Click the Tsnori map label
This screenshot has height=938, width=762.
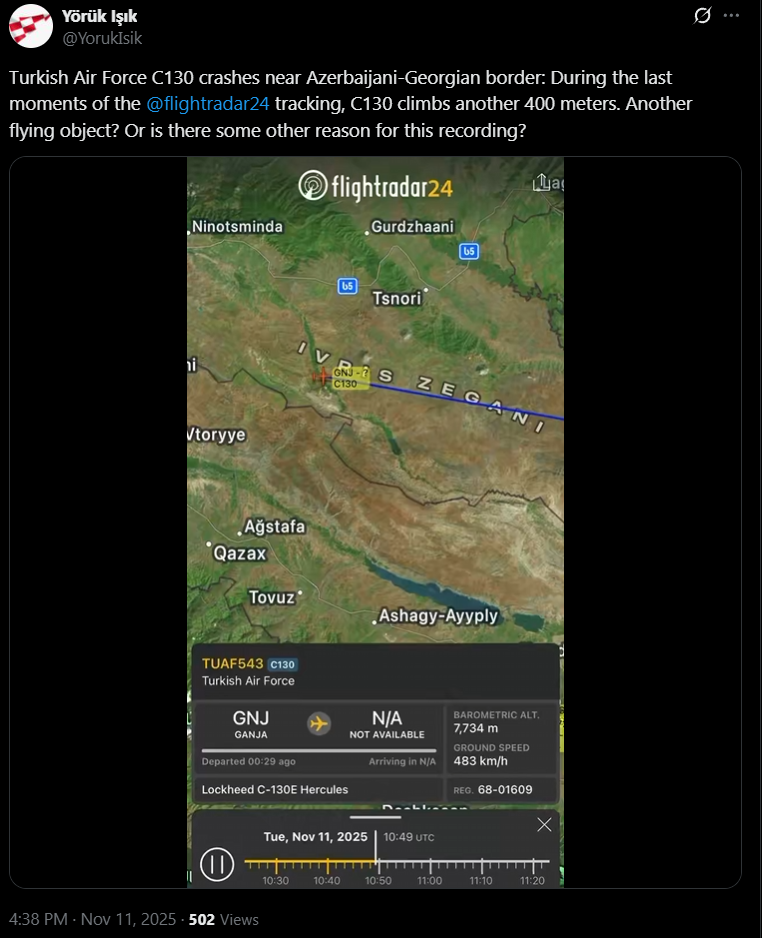pyautogui.click(x=397, y=298)
